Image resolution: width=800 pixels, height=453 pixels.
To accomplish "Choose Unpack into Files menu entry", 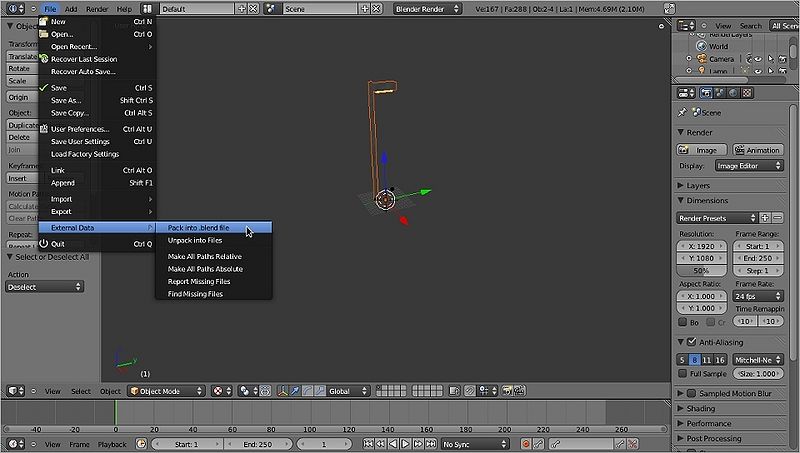I will pyautogui.click(x=195, y=241).
